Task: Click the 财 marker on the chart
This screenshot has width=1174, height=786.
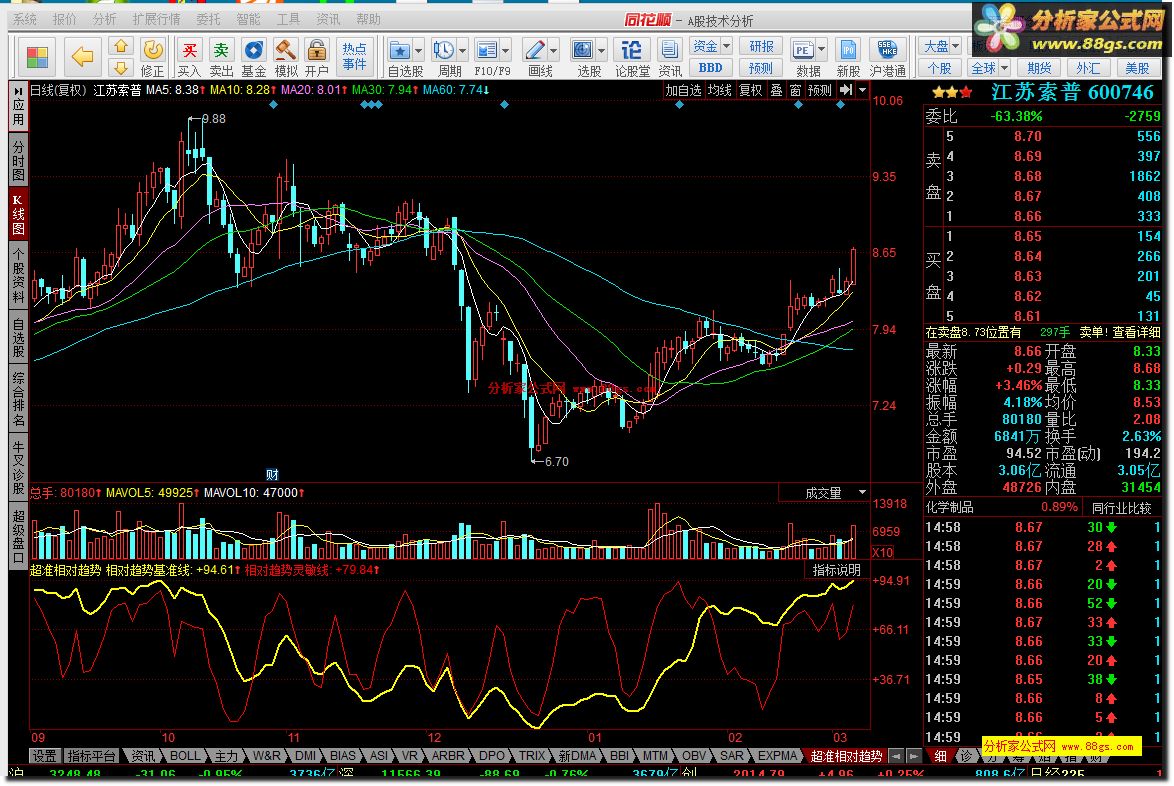Action: [x=272, y=475]
